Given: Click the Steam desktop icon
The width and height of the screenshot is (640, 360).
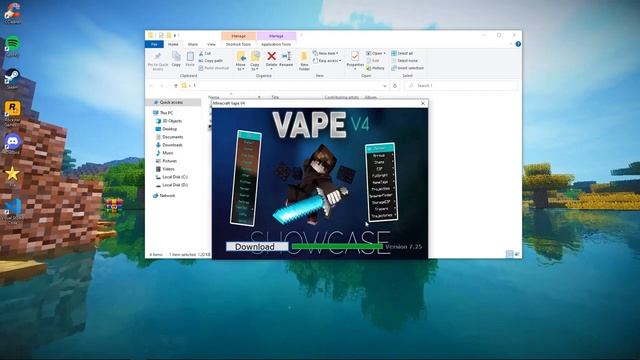Looking at the screenshot, I should click(x=12, y=79).
